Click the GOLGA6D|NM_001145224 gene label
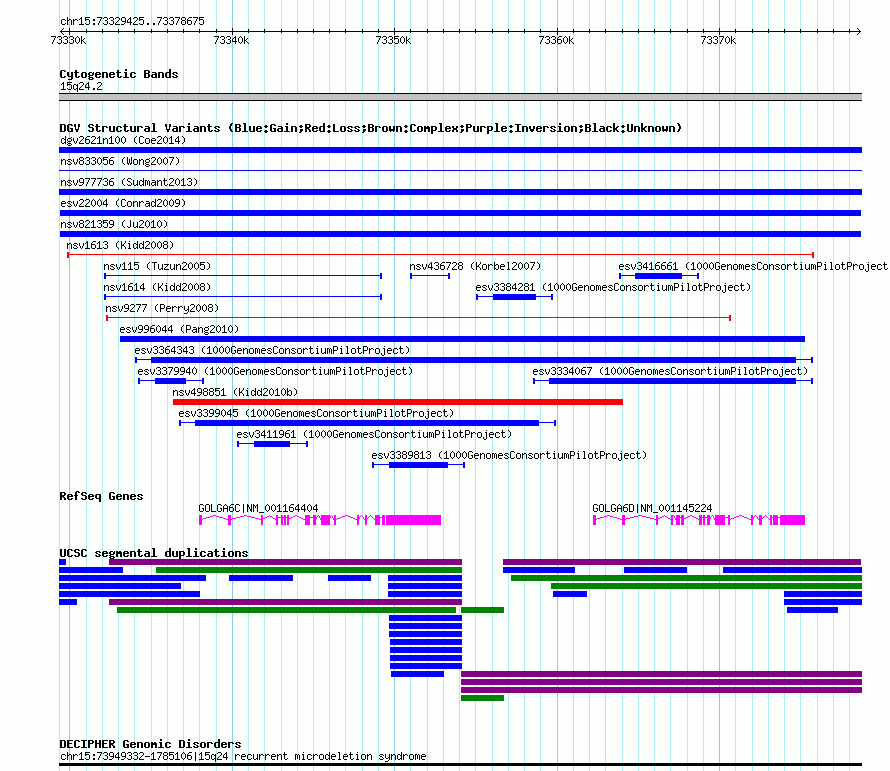890x771 pixels. pos(652,508)
